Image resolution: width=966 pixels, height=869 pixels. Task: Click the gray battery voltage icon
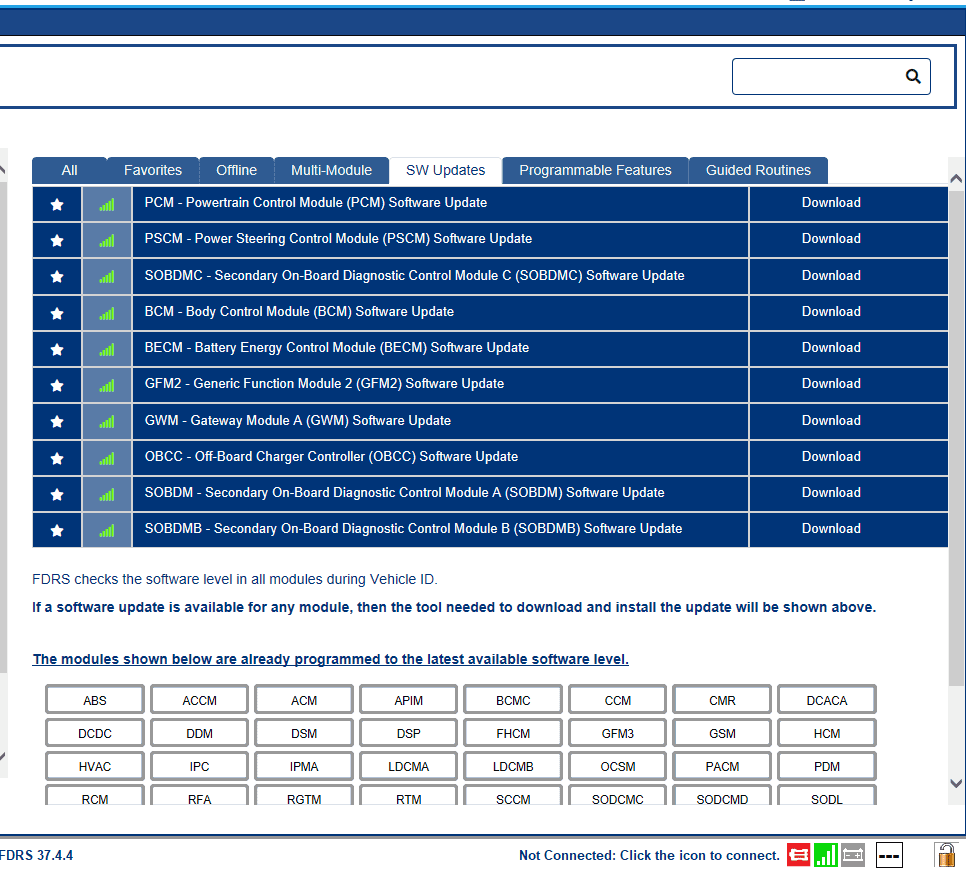pos(852,855)
